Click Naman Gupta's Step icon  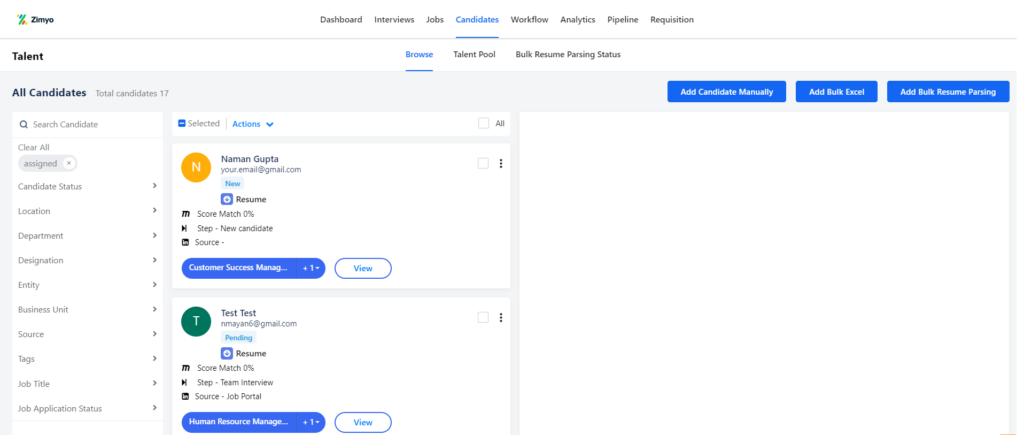pyautogui.click(x=185, y=229)
